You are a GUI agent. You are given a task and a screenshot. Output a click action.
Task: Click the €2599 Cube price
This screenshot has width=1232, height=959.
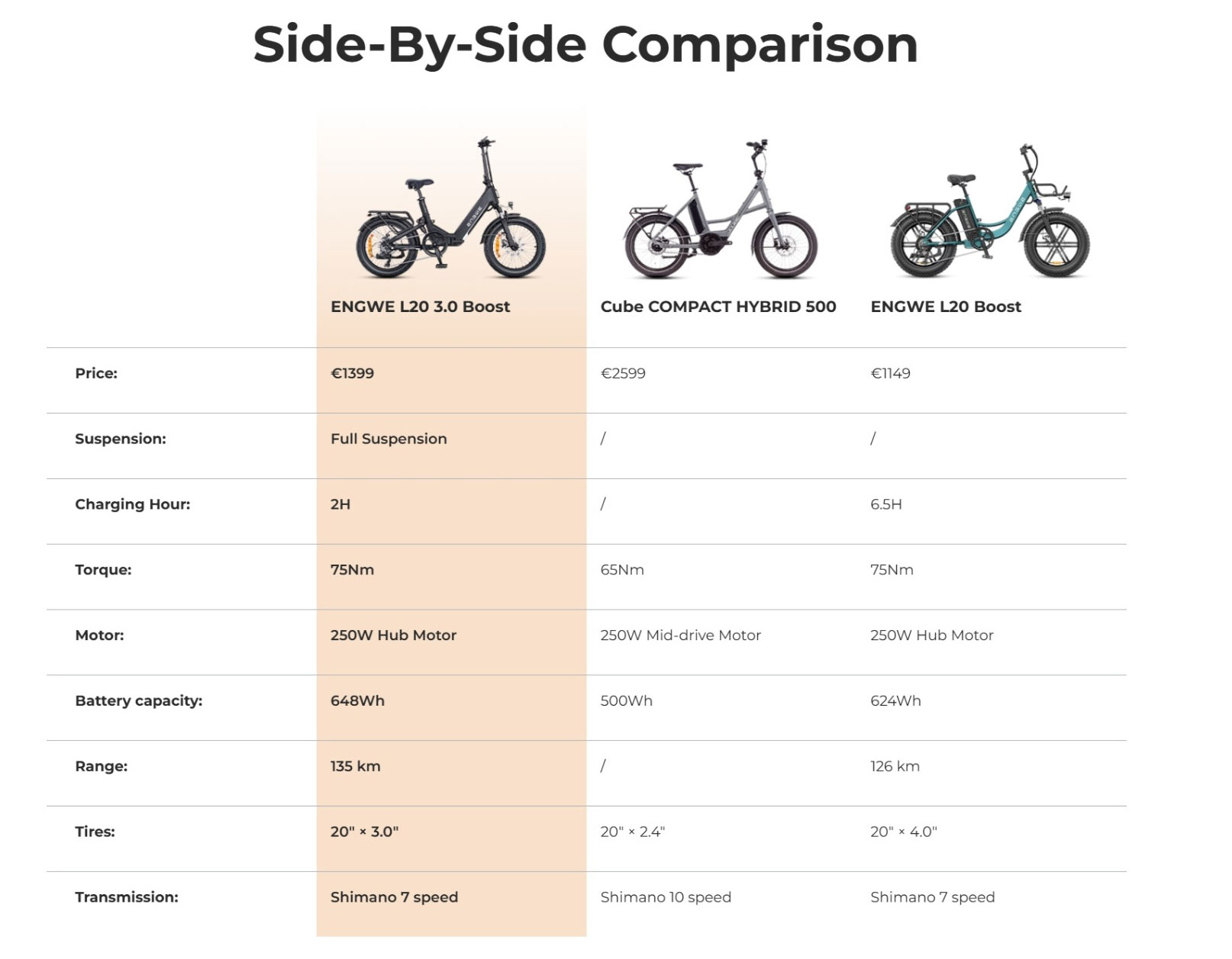(623, 373)
